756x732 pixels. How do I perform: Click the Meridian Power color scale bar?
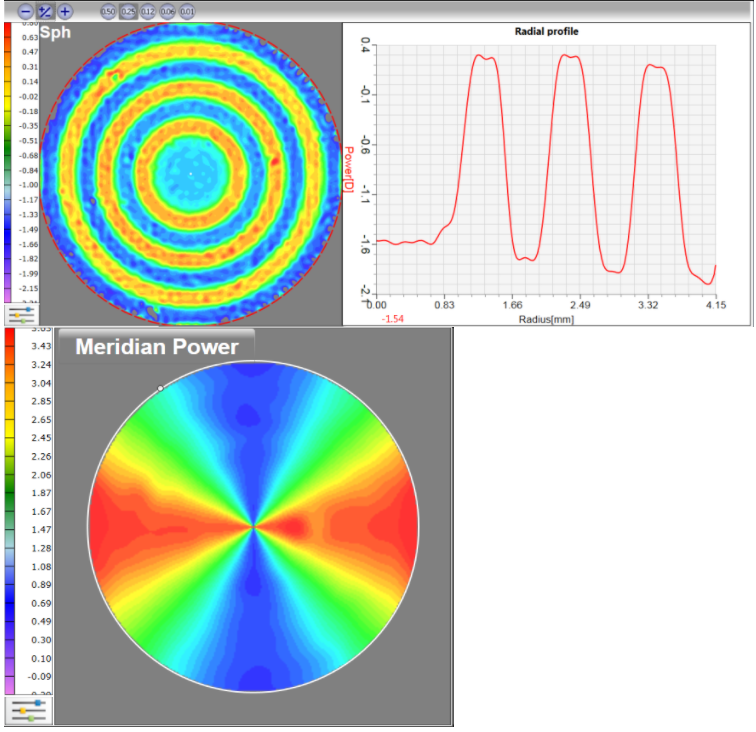tap(10, 512)
